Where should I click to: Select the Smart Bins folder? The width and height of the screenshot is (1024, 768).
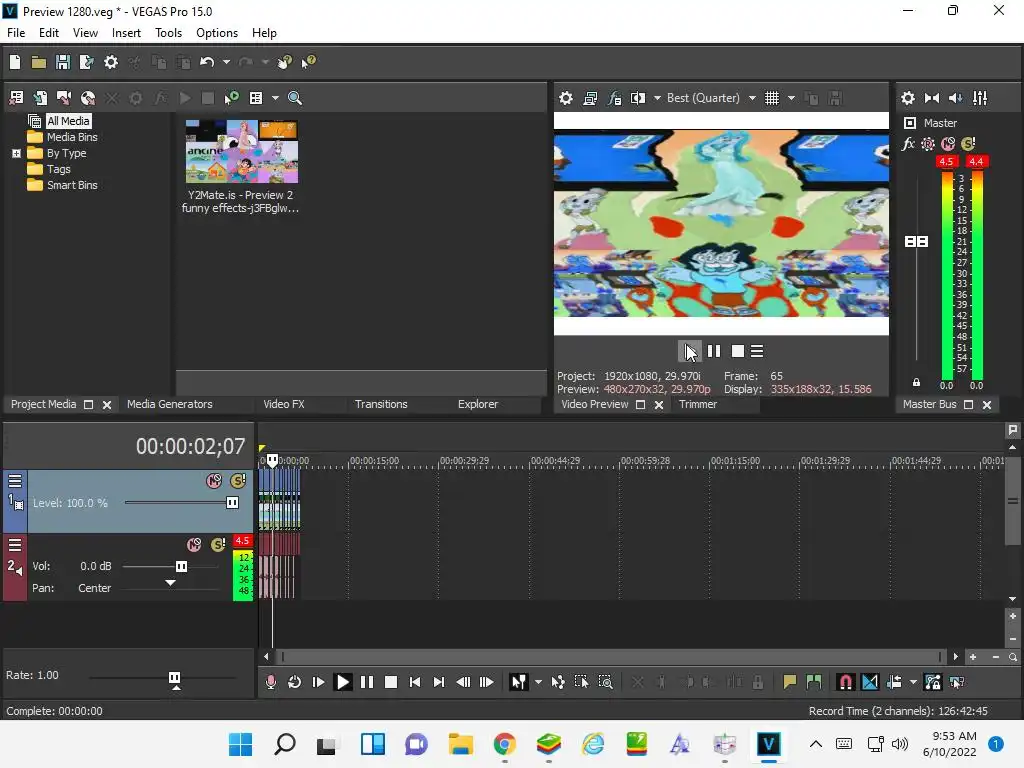click(72, 185)
